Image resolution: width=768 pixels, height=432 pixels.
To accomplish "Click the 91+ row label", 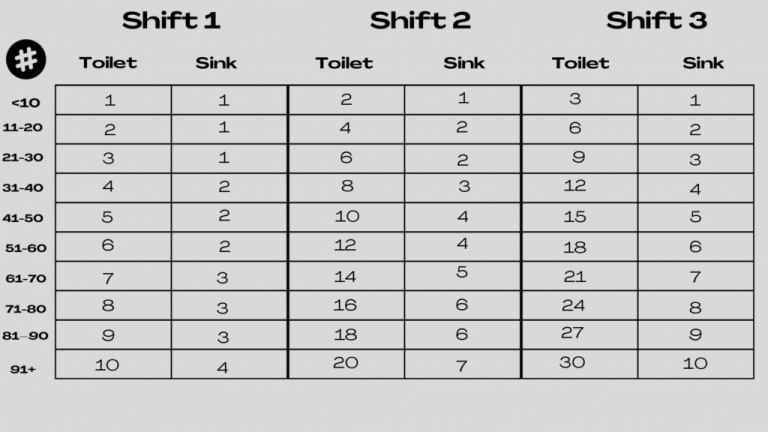I will [x=23, y=368].
